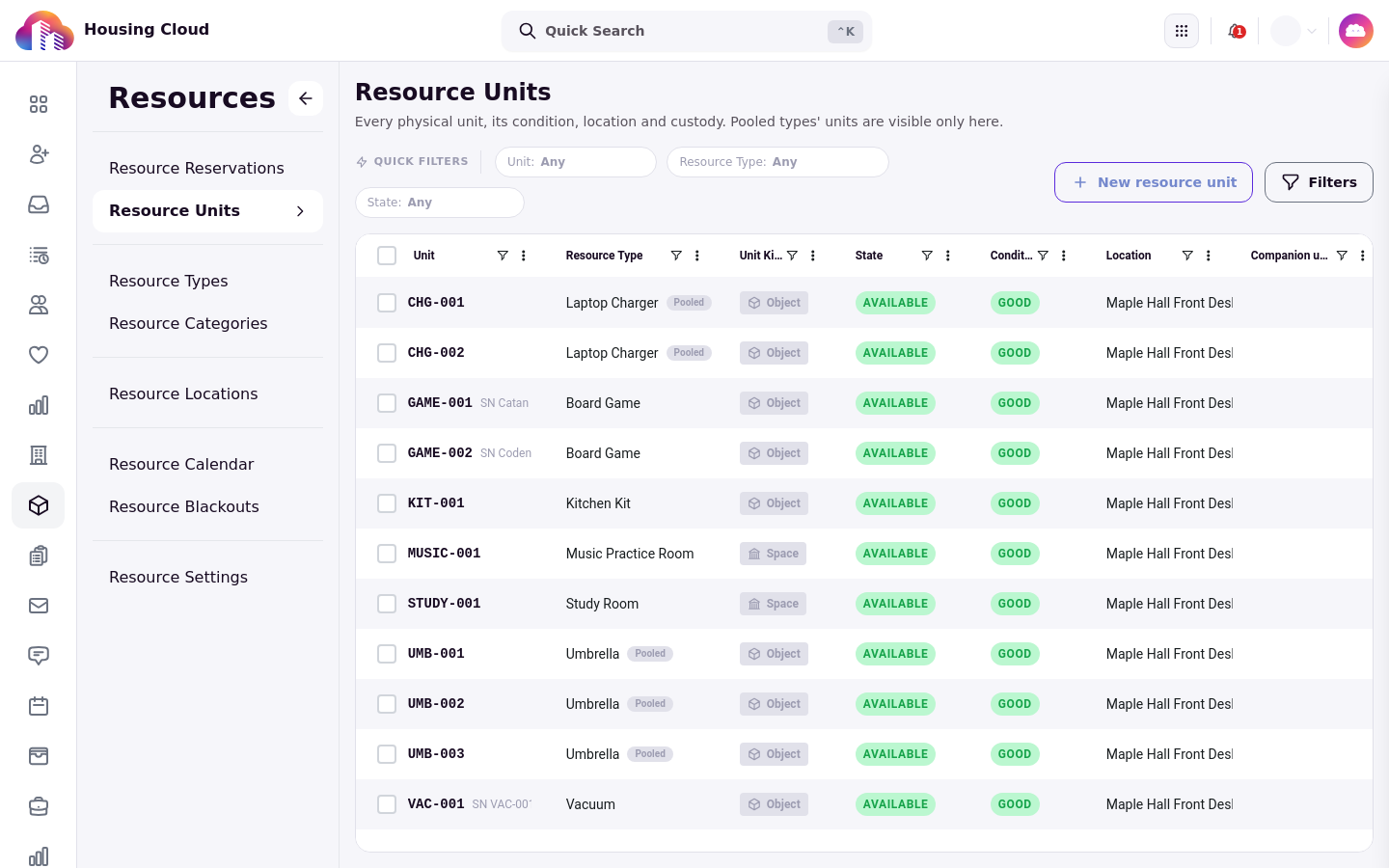Open the building icon in sidebar
This screenshot has height=868, width=1389.
pyautogui.click(x=39, y=455)
